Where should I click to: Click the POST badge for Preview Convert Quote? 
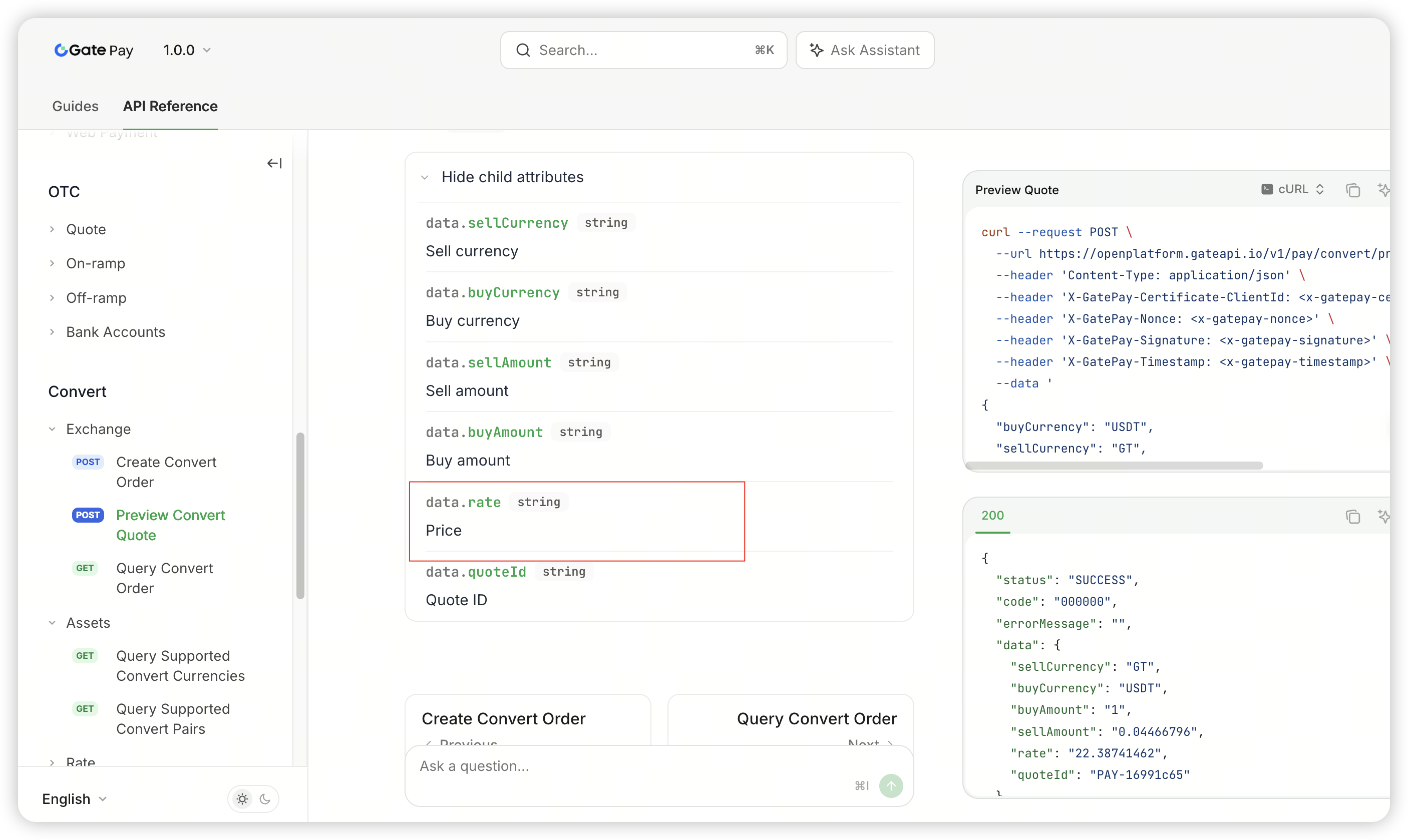tap(88, 515)
